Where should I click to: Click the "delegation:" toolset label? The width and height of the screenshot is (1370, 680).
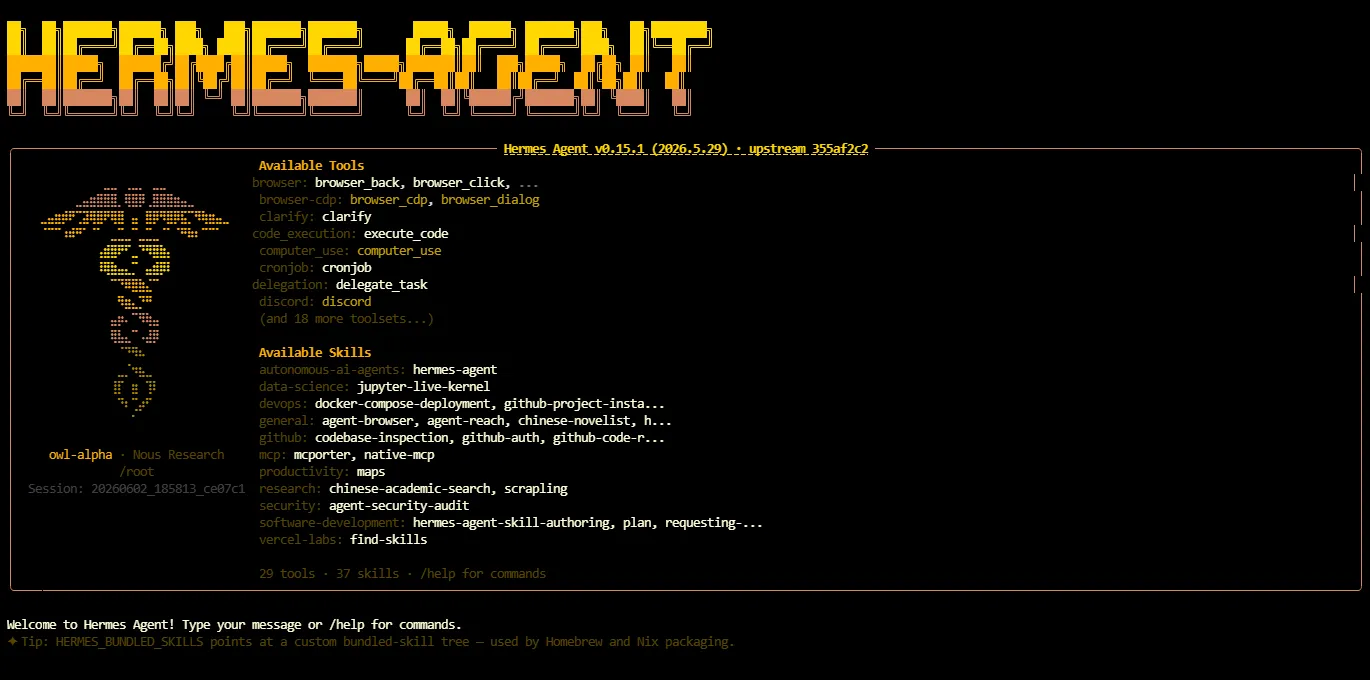(290, 285)
